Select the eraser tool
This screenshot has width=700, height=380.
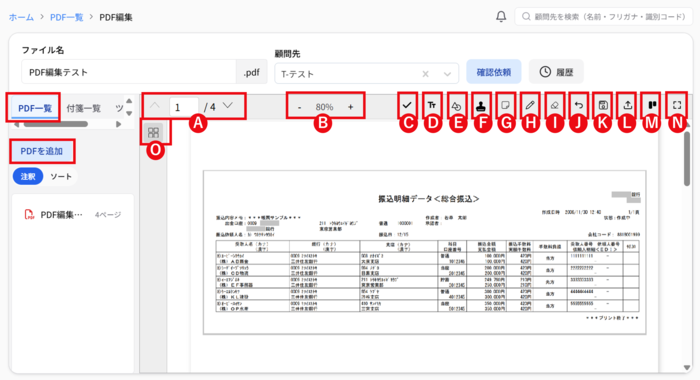coord(554,105)
